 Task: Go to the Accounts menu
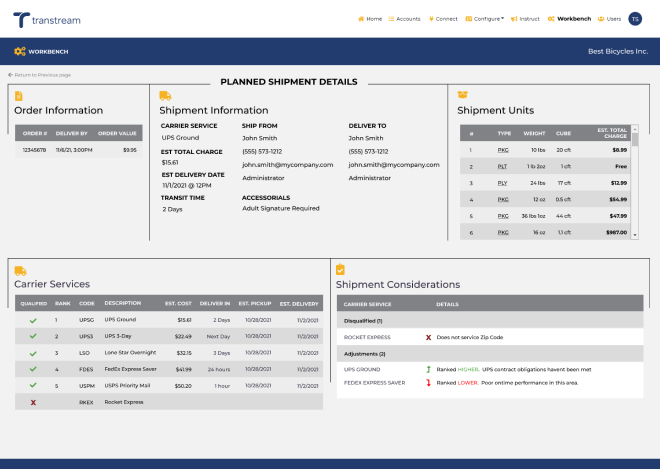405,18
